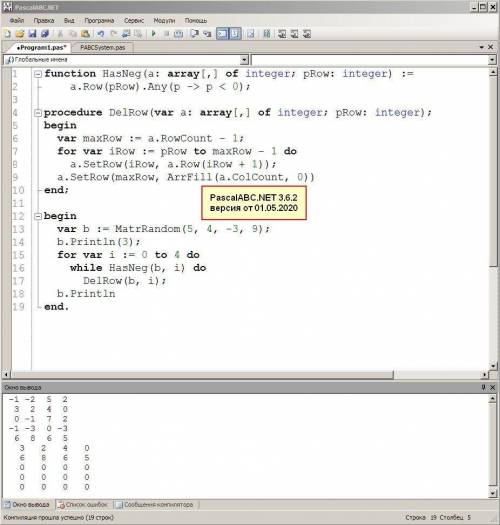
Task: Toggle the output window toolbar button
Action: pos(222,33)
